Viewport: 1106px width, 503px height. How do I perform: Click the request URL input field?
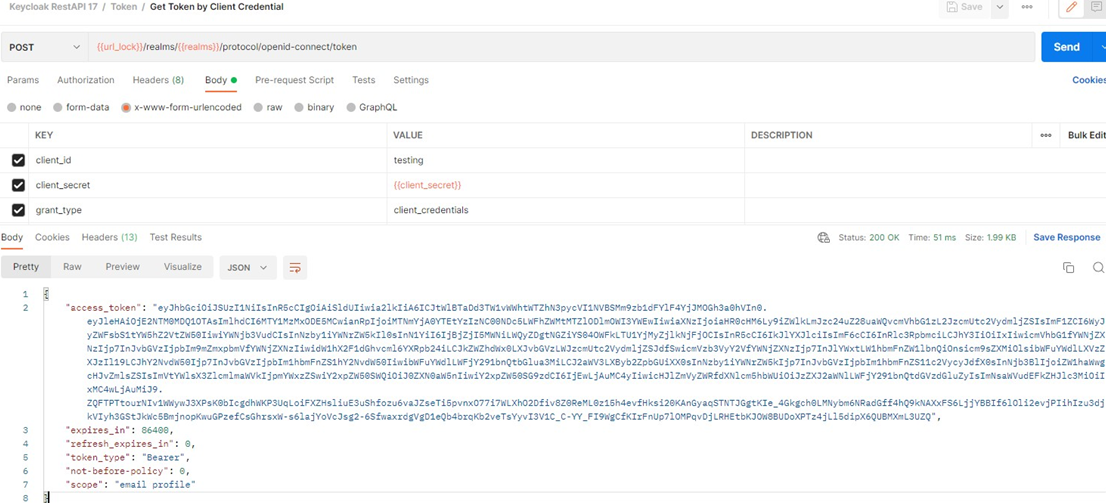click(x=560, y=47)
